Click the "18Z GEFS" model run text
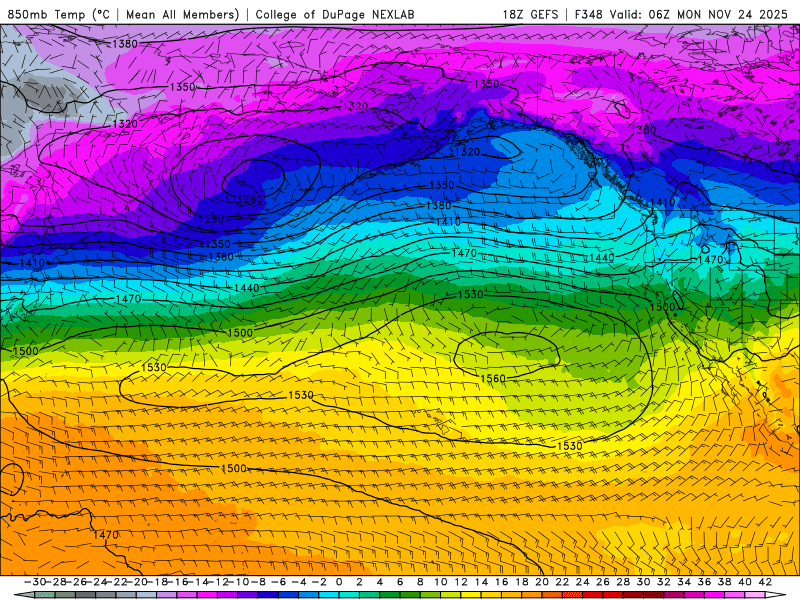The width and height of the screenshot is (800, 600). coord(530,14)
